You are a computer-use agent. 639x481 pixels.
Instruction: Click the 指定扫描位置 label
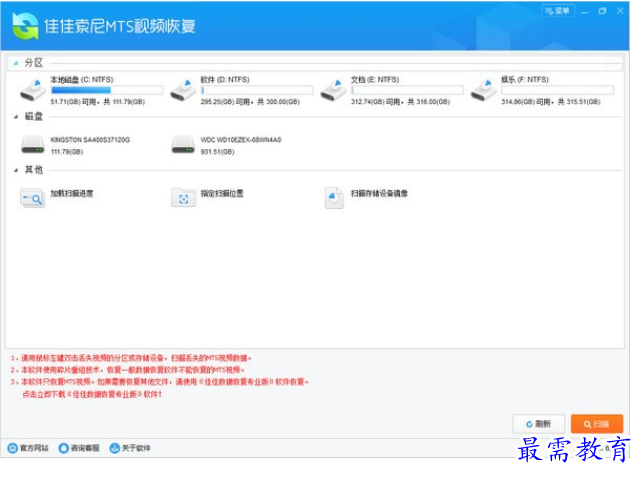(222, 194)
